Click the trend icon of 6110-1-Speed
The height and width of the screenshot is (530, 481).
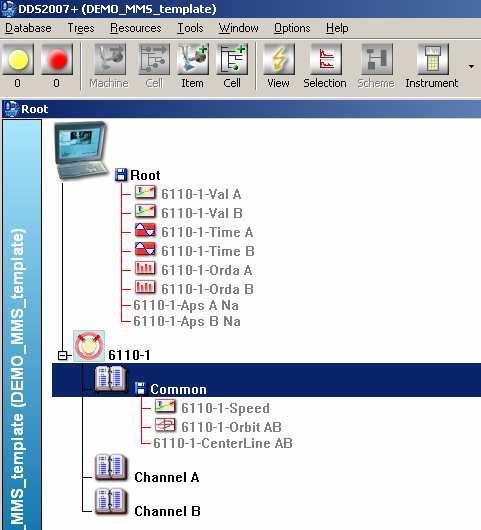coord(165,406)
